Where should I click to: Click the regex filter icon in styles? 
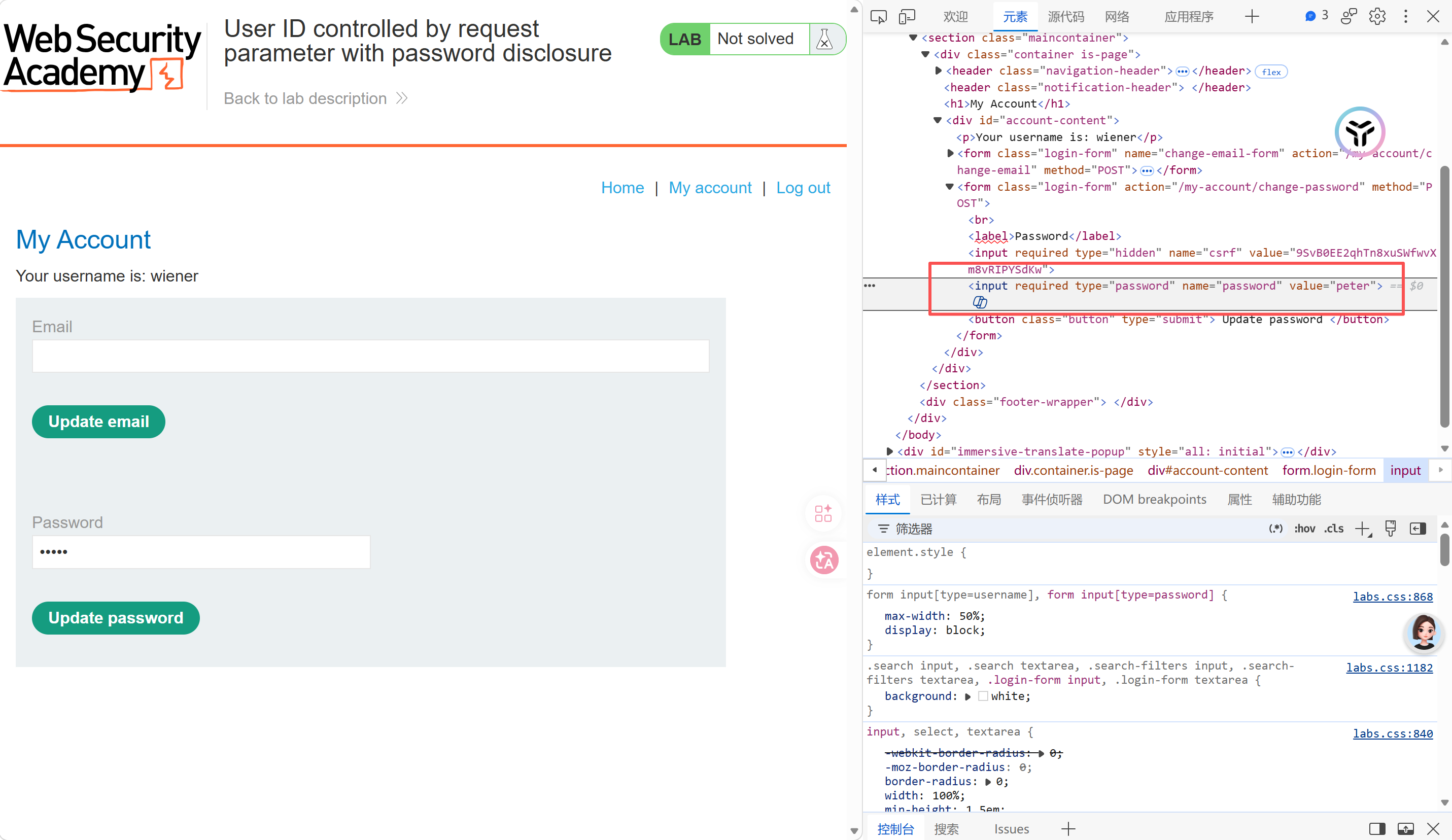coord(1275,529)
